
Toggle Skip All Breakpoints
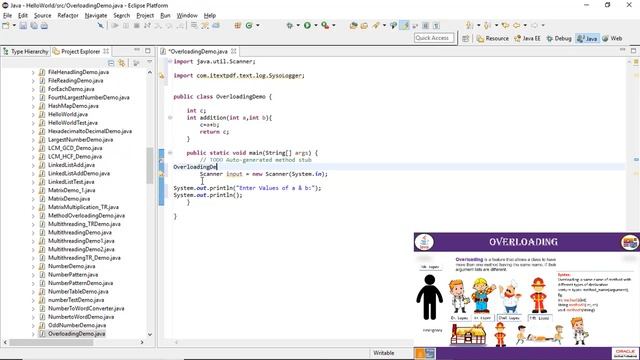tap(100, 25)
